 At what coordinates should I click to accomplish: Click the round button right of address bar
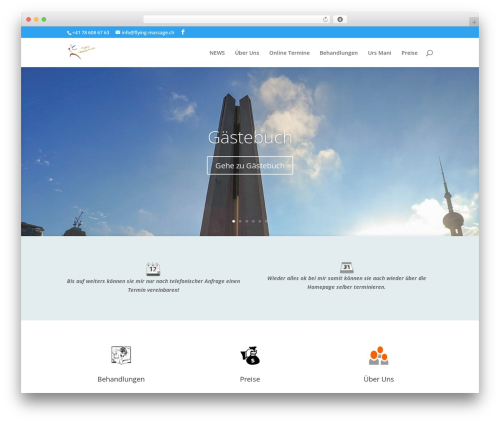pos(340,19)
